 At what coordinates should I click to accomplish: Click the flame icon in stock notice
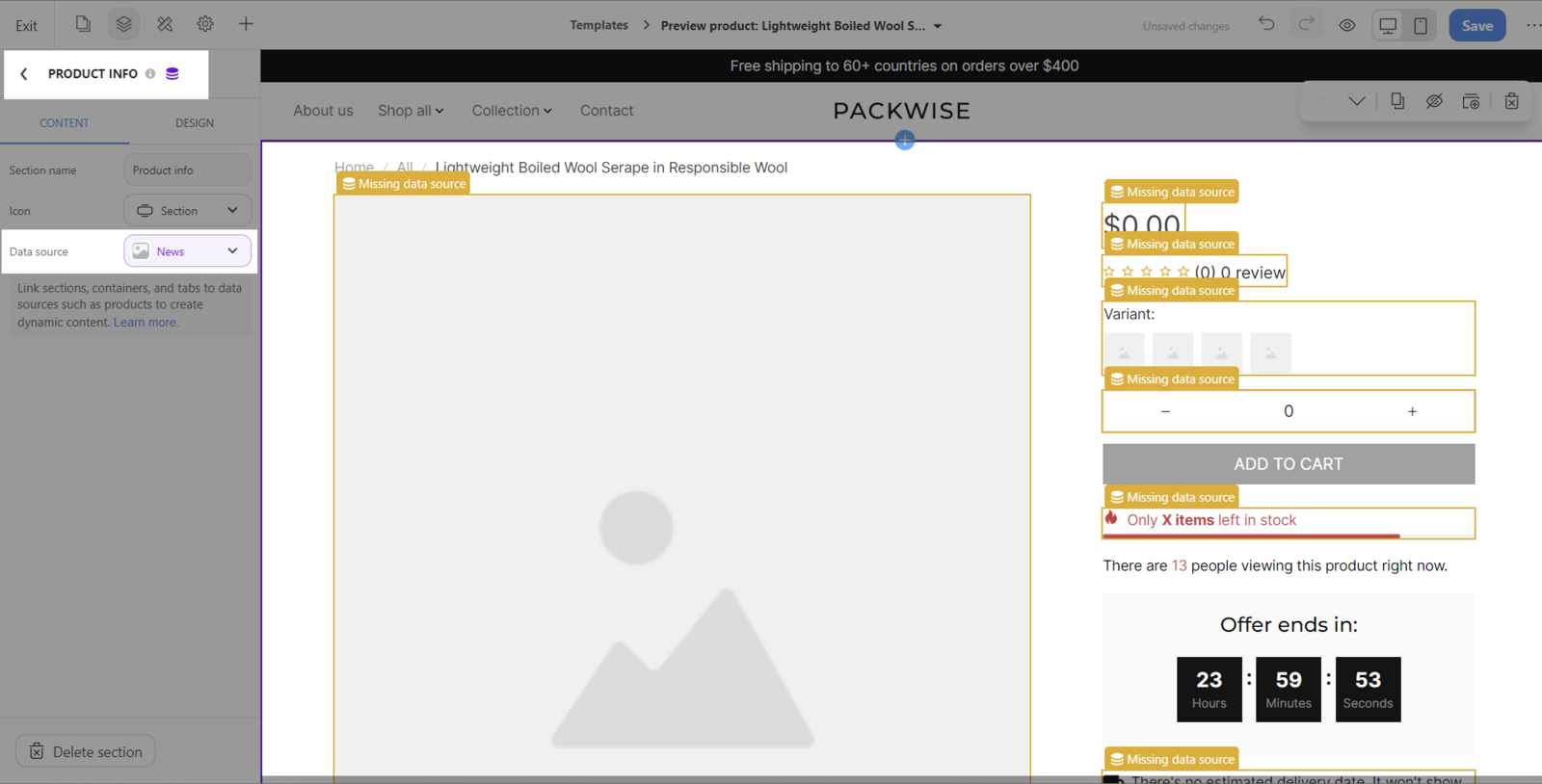coord(1111,519)
